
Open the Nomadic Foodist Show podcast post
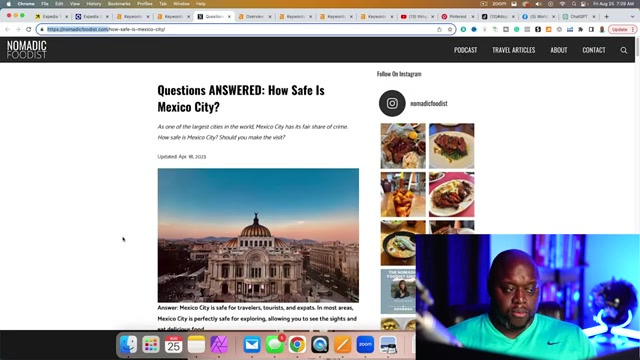(398, 291)
